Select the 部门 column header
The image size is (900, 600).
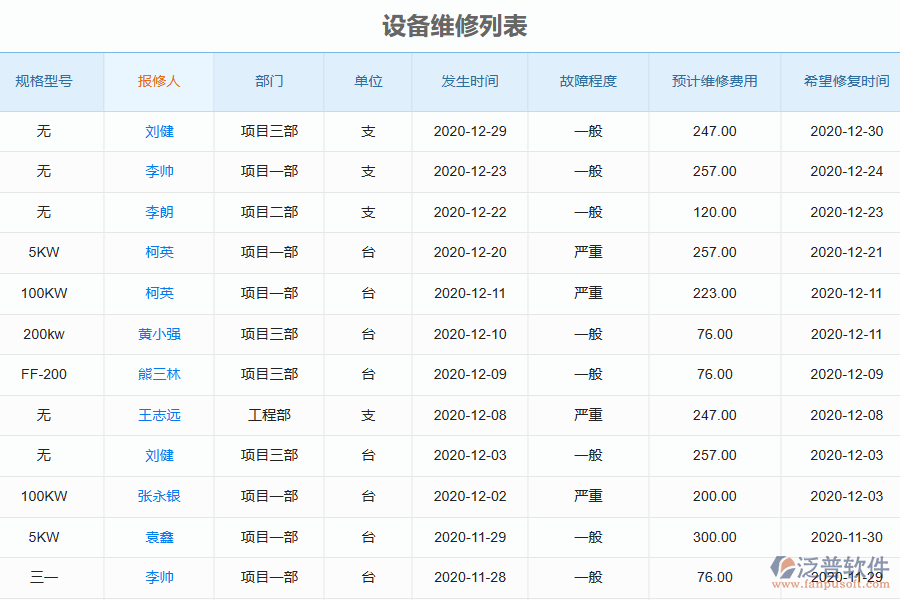coord(267,83)
